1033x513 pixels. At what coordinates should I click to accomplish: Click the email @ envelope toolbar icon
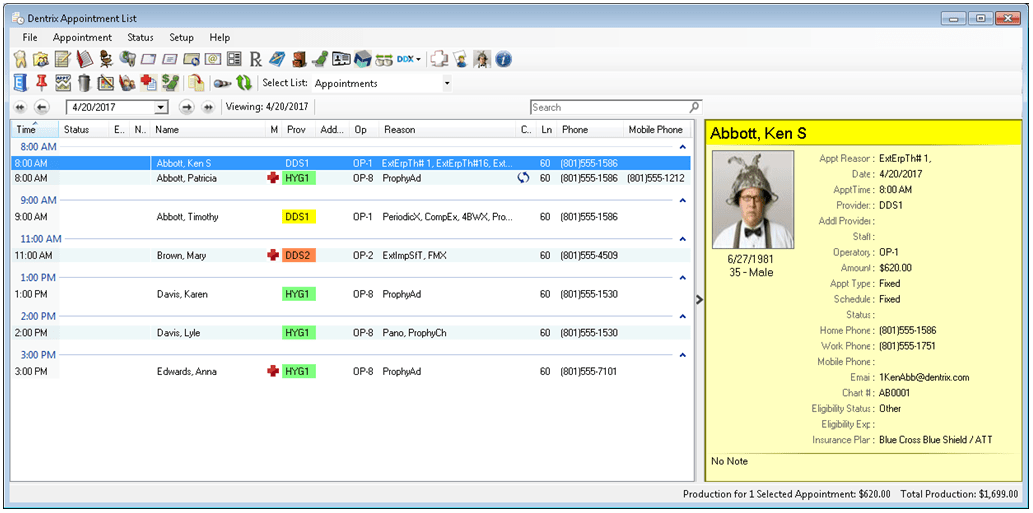(x=213, y=59)
